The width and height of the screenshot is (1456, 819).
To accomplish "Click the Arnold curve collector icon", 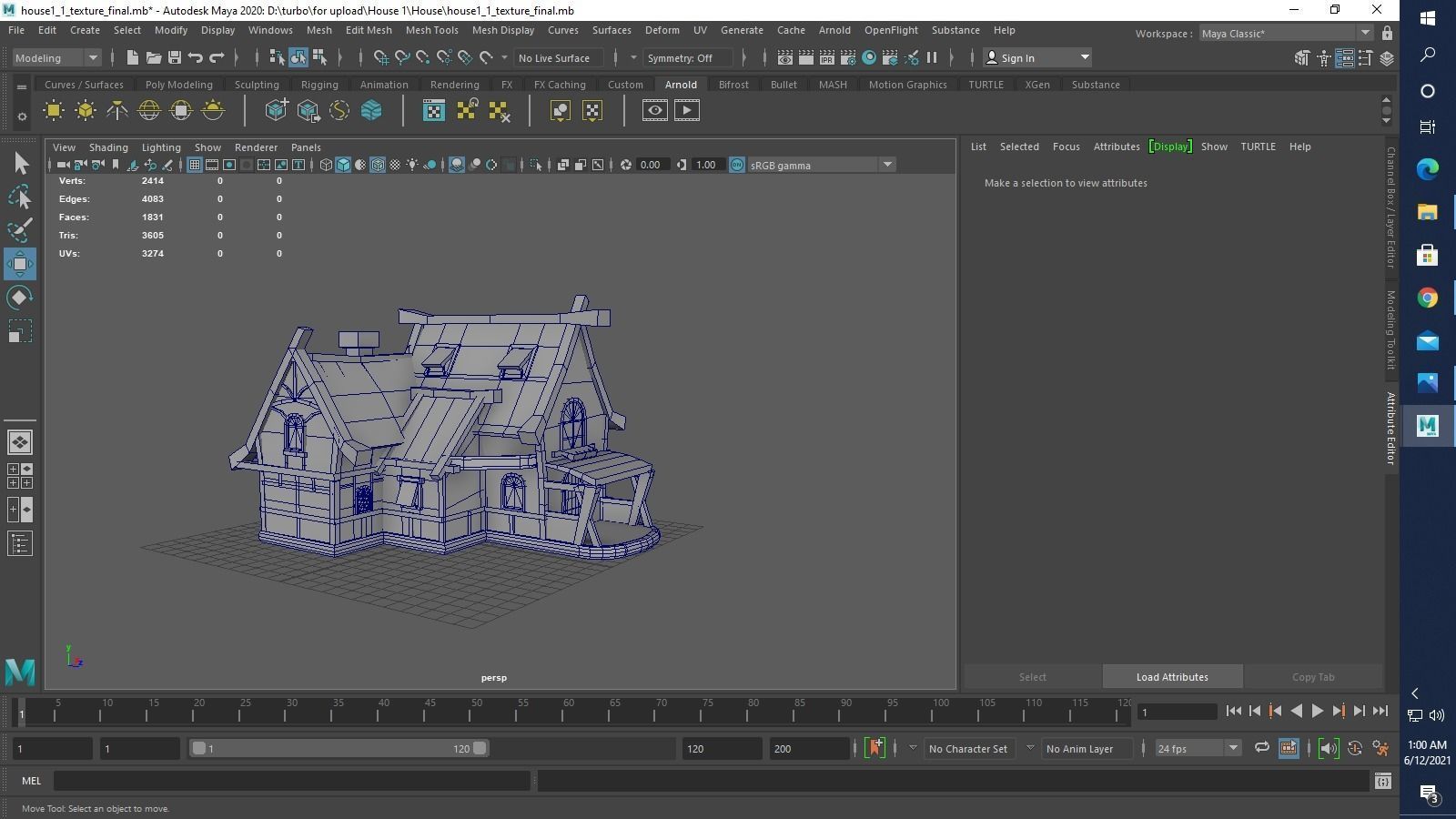I will [339, 111].
